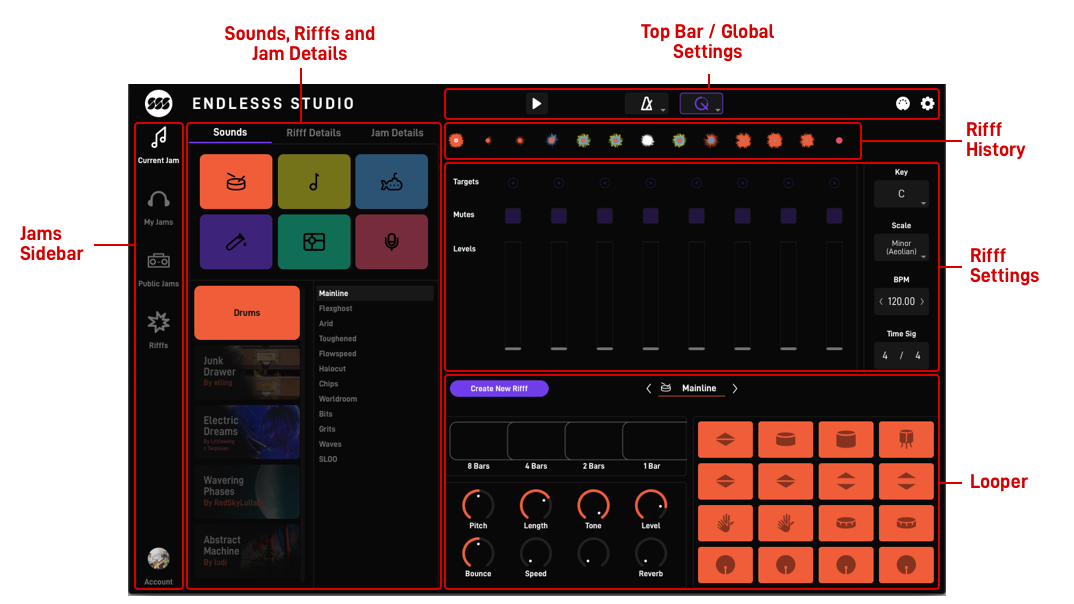Open the Junk Drawer sound pack
The height and width of the screenshot is (604, 1074).
click(x=247, y=372)
